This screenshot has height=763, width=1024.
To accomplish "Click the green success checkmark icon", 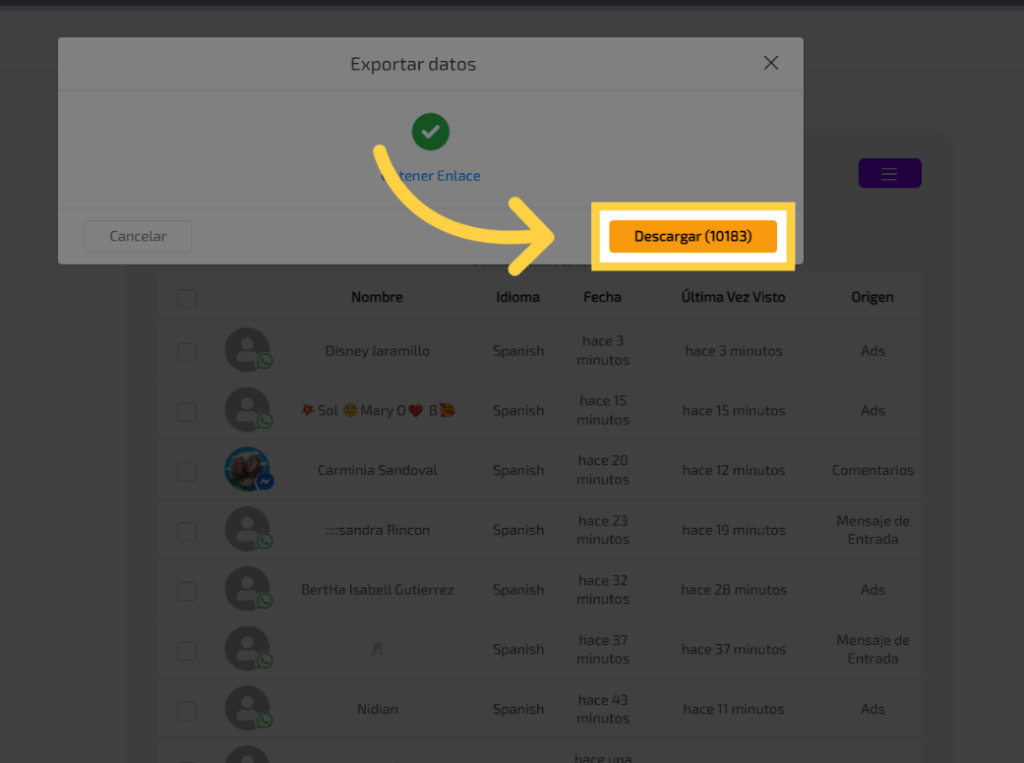I will (x=430, y=132).
